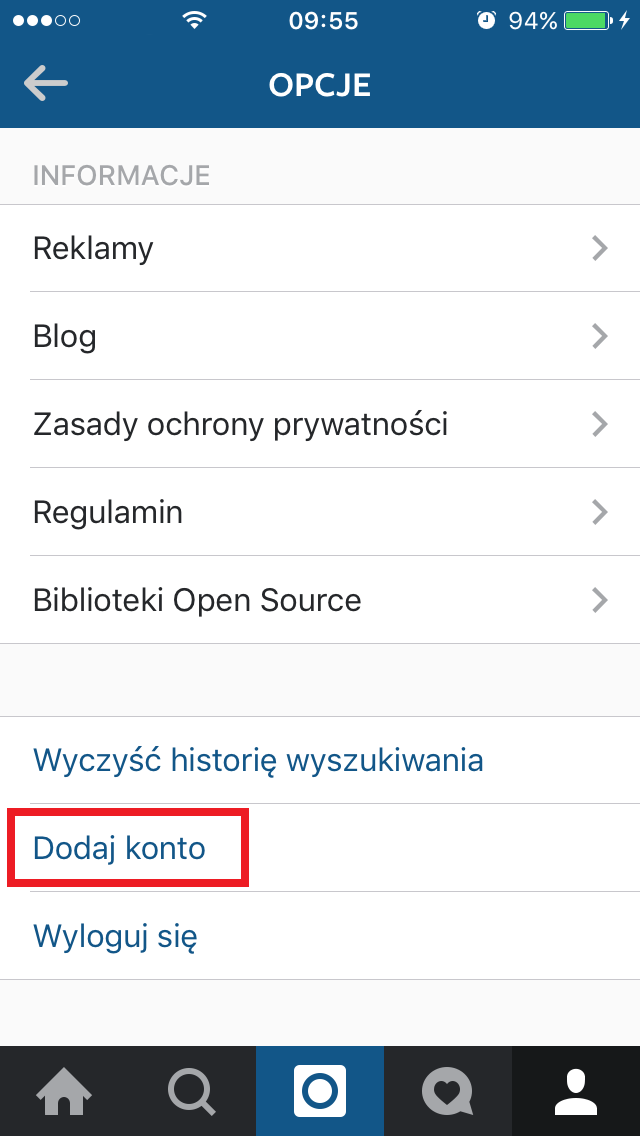
Task: Go to the profile person tab
Action: click(x=575, y=1091)
